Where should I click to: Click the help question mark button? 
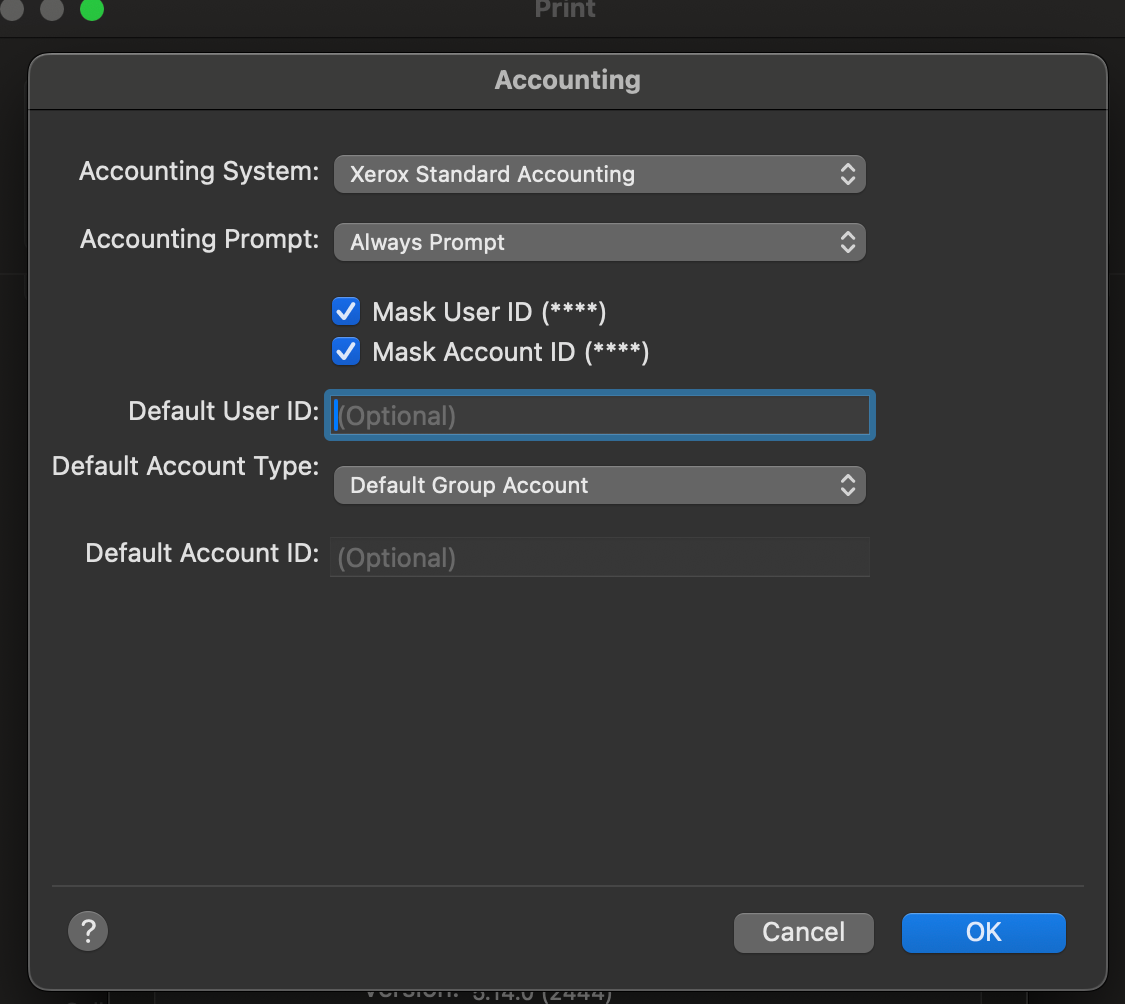point(88,932)
